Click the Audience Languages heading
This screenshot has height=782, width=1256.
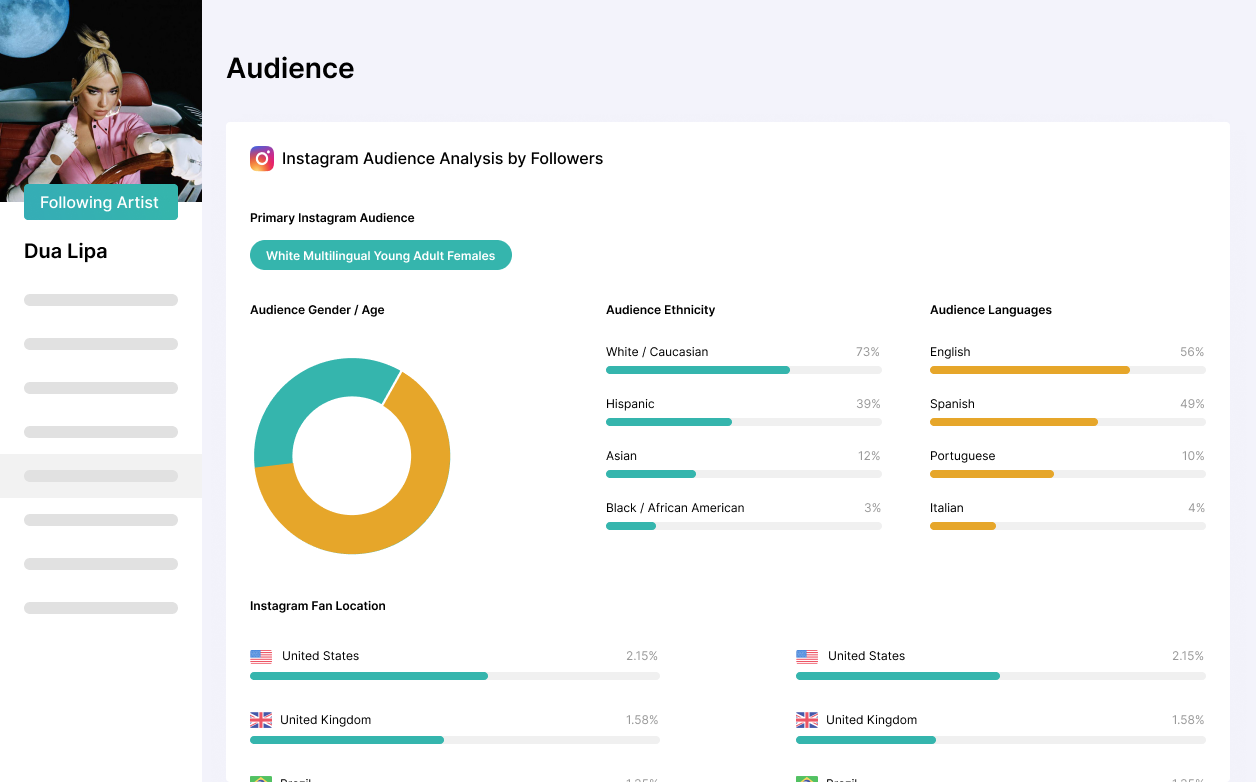(991, 310)
